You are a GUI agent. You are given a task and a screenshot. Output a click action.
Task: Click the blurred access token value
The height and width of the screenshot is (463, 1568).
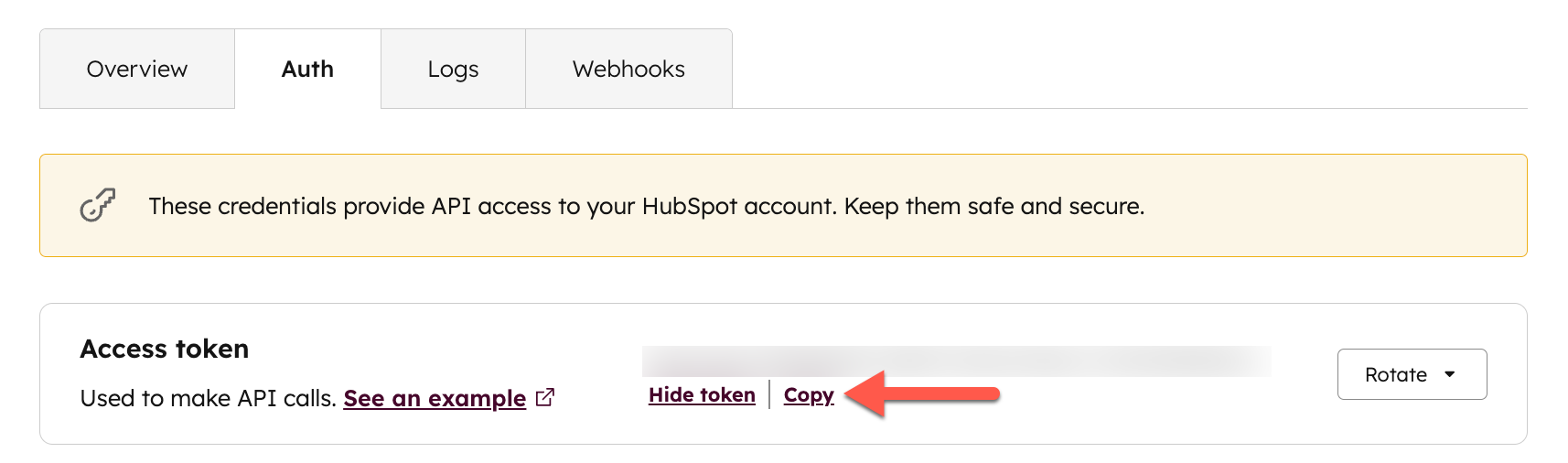click(x=956, y=361)
